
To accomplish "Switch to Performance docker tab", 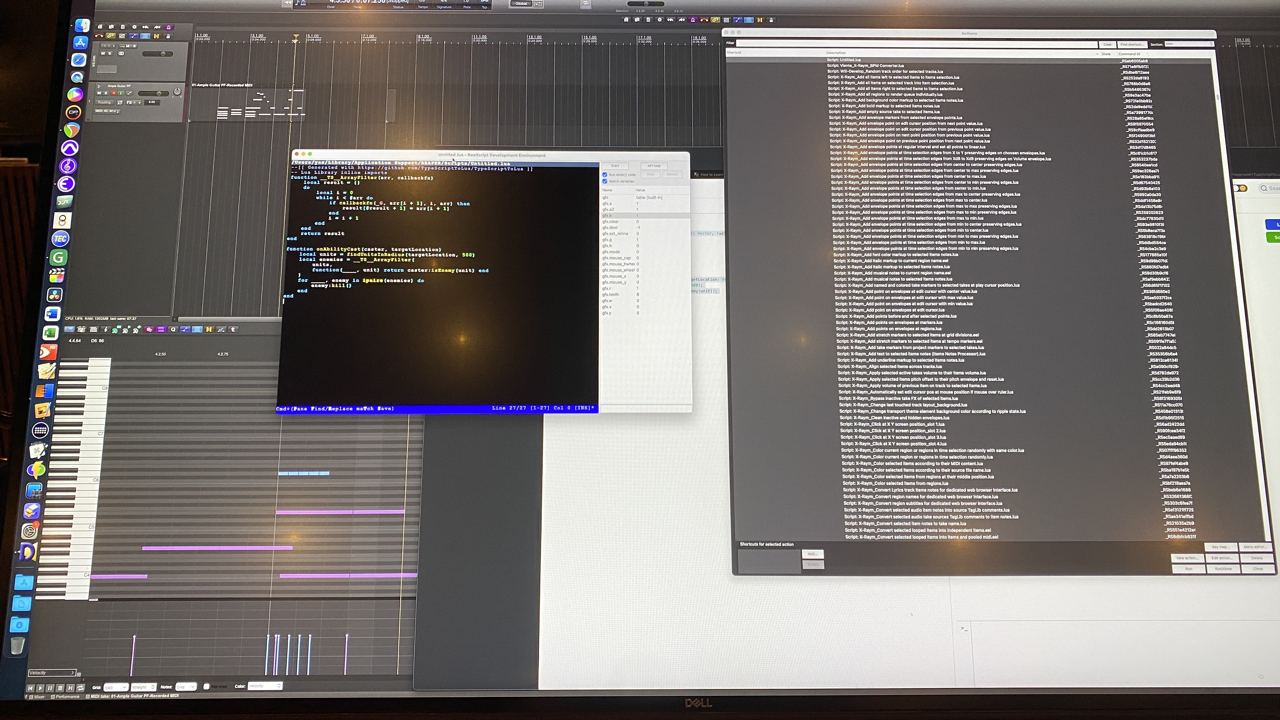I will [66, 698].
